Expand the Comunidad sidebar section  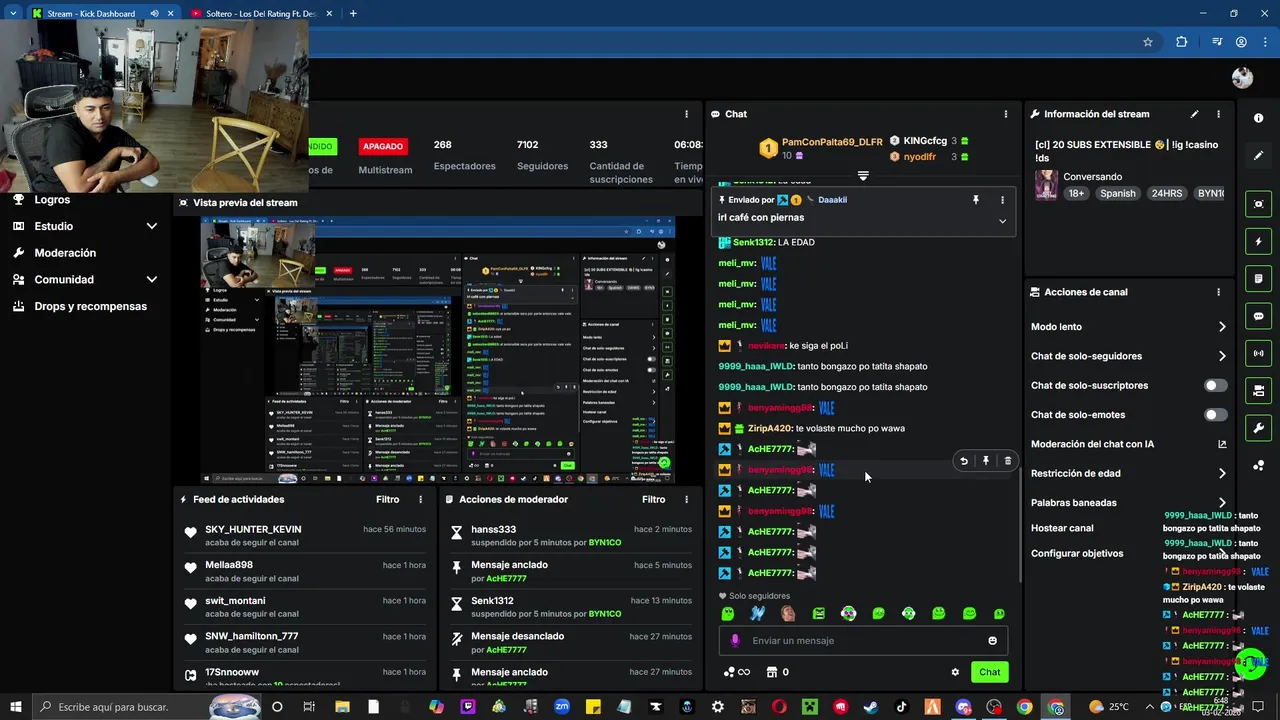[x=152, y=280]
